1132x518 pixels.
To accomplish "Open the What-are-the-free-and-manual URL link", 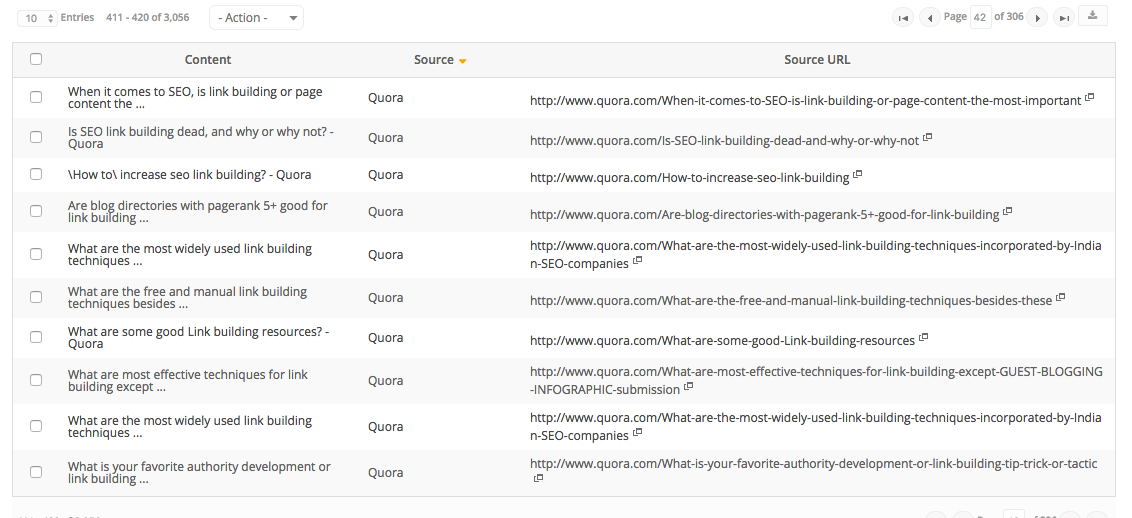I will tap(791, 300).
